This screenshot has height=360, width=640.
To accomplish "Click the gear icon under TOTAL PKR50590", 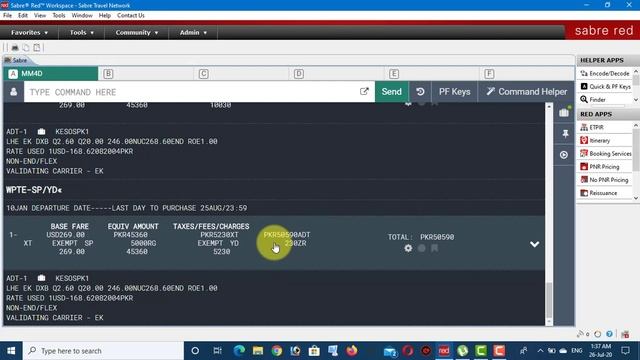I will [x=408, y=248].
